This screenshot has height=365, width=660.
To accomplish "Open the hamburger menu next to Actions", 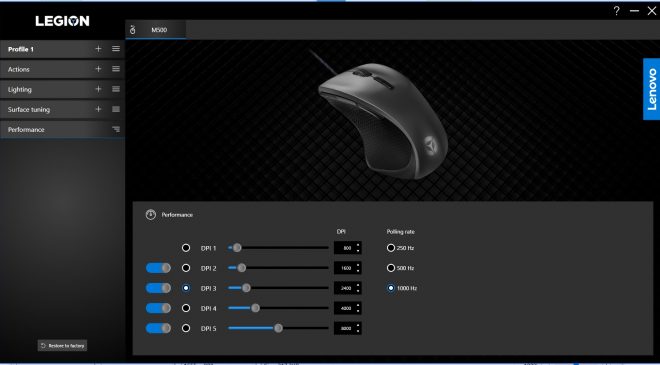I will point(116,69).
